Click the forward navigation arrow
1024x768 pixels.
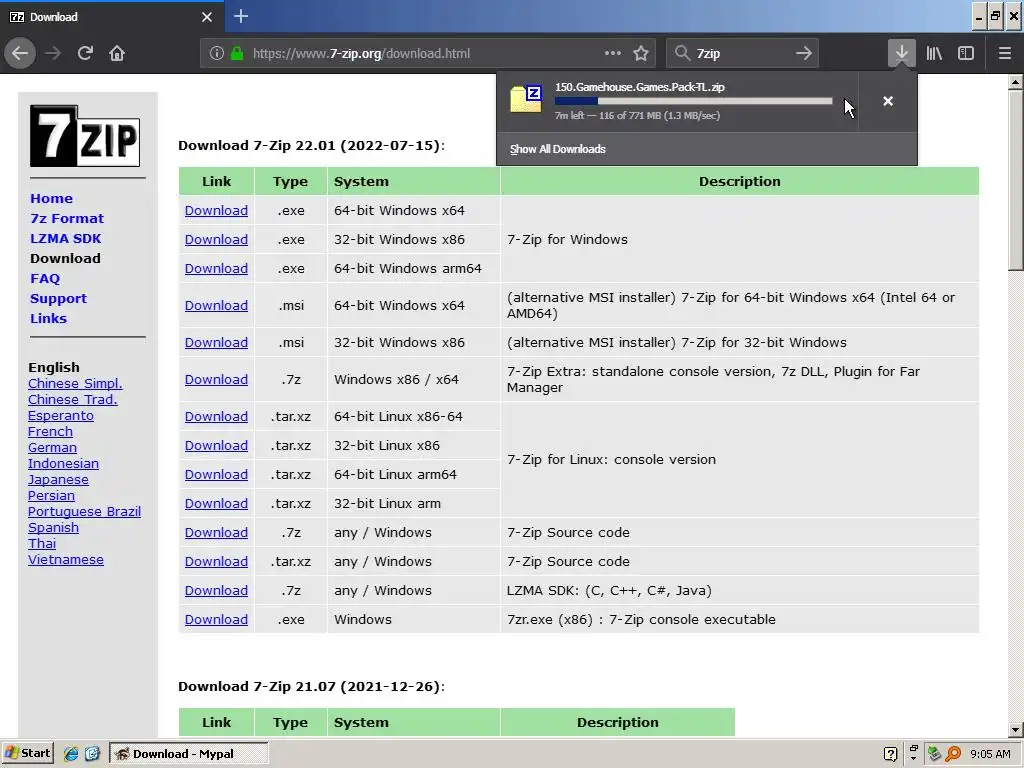53,53
